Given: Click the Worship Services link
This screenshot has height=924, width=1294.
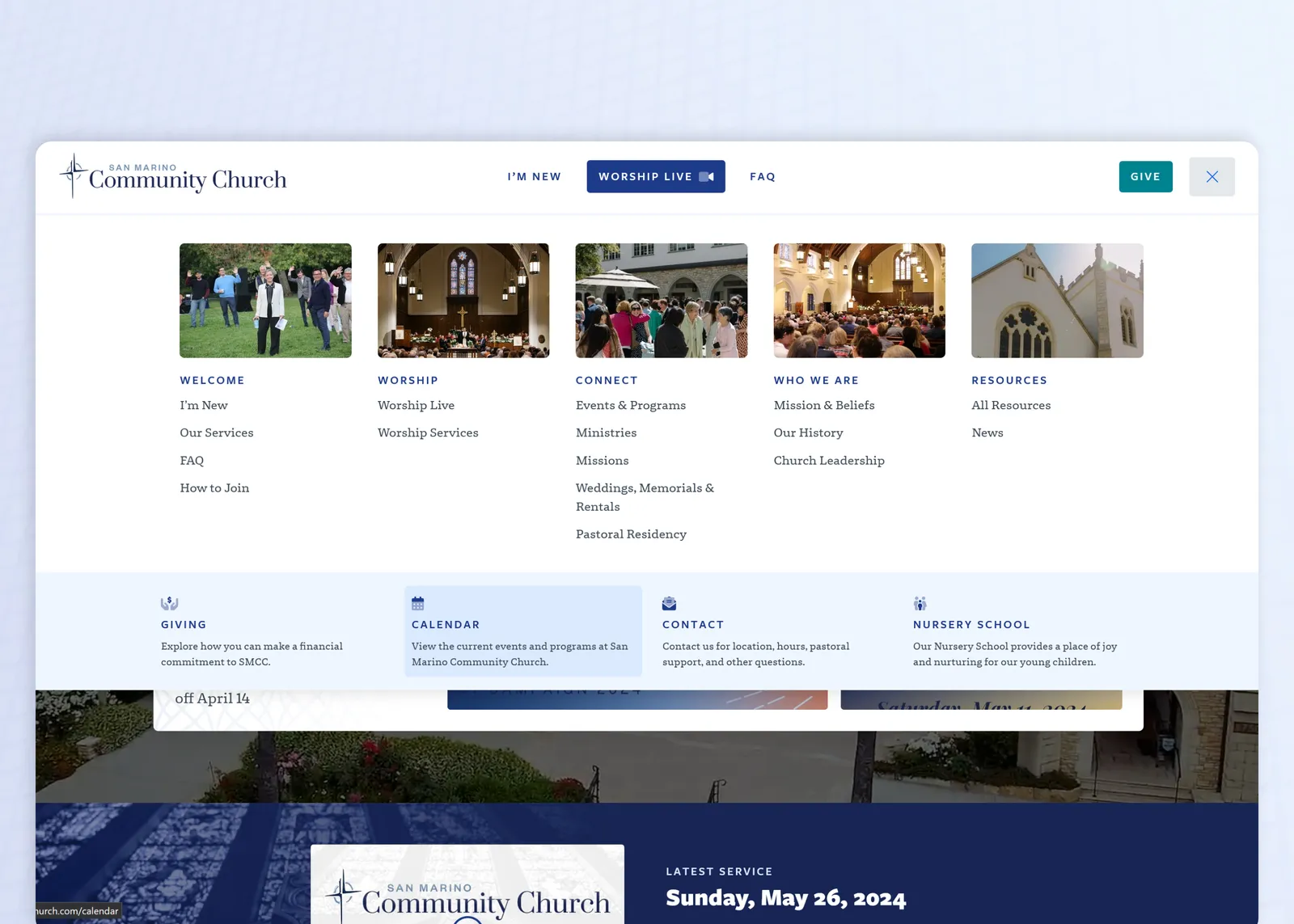Looking at the screenshot, I should 428,432.
